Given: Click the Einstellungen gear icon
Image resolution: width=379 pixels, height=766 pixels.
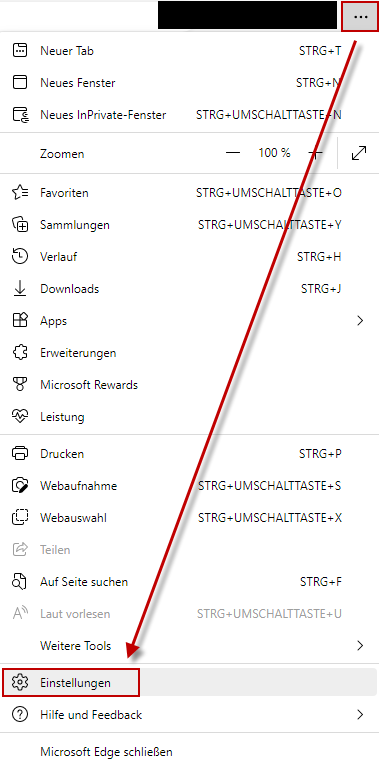Looking at the screenshot, I should 20,682.
